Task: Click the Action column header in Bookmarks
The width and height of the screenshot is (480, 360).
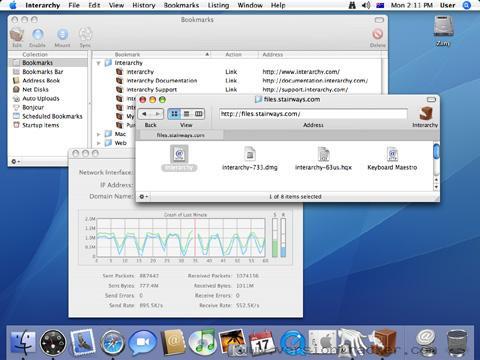Action: [x=233, y=54]
